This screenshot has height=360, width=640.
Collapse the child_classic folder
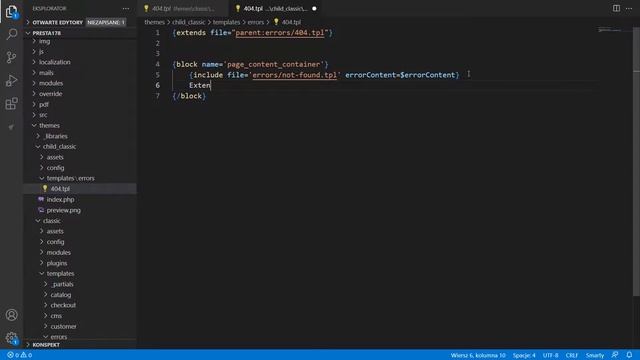tap(59, 147)
